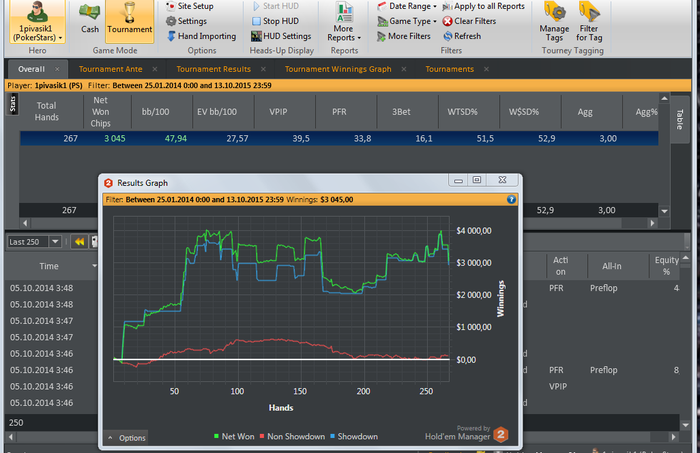Toggle Showdown line in legend
The height and width of the screenshot is (453, 700).
pyautogui.click(x=354, y=436)
